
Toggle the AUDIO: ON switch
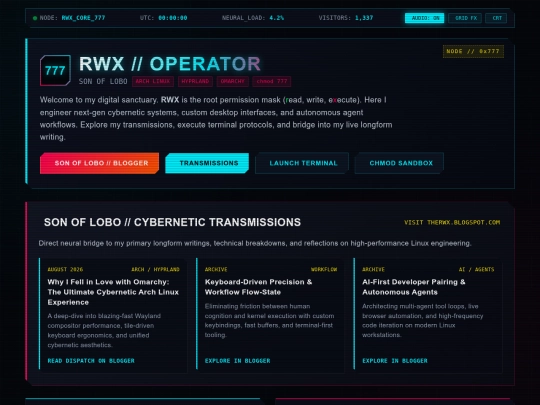(424, 18)
